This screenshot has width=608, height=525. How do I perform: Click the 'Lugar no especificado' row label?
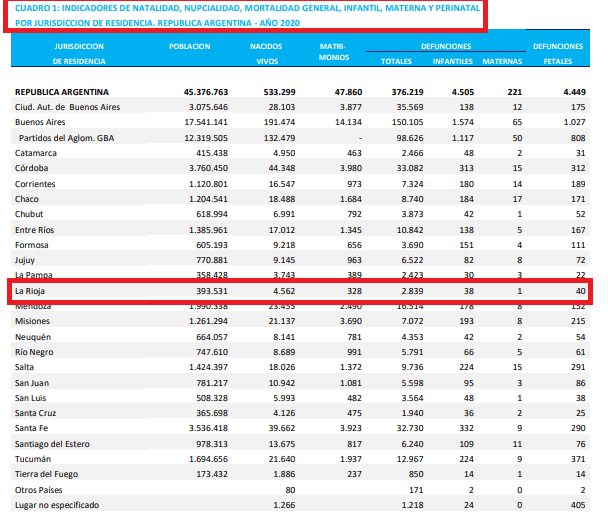pyautogui.click(x=57, y=505)
